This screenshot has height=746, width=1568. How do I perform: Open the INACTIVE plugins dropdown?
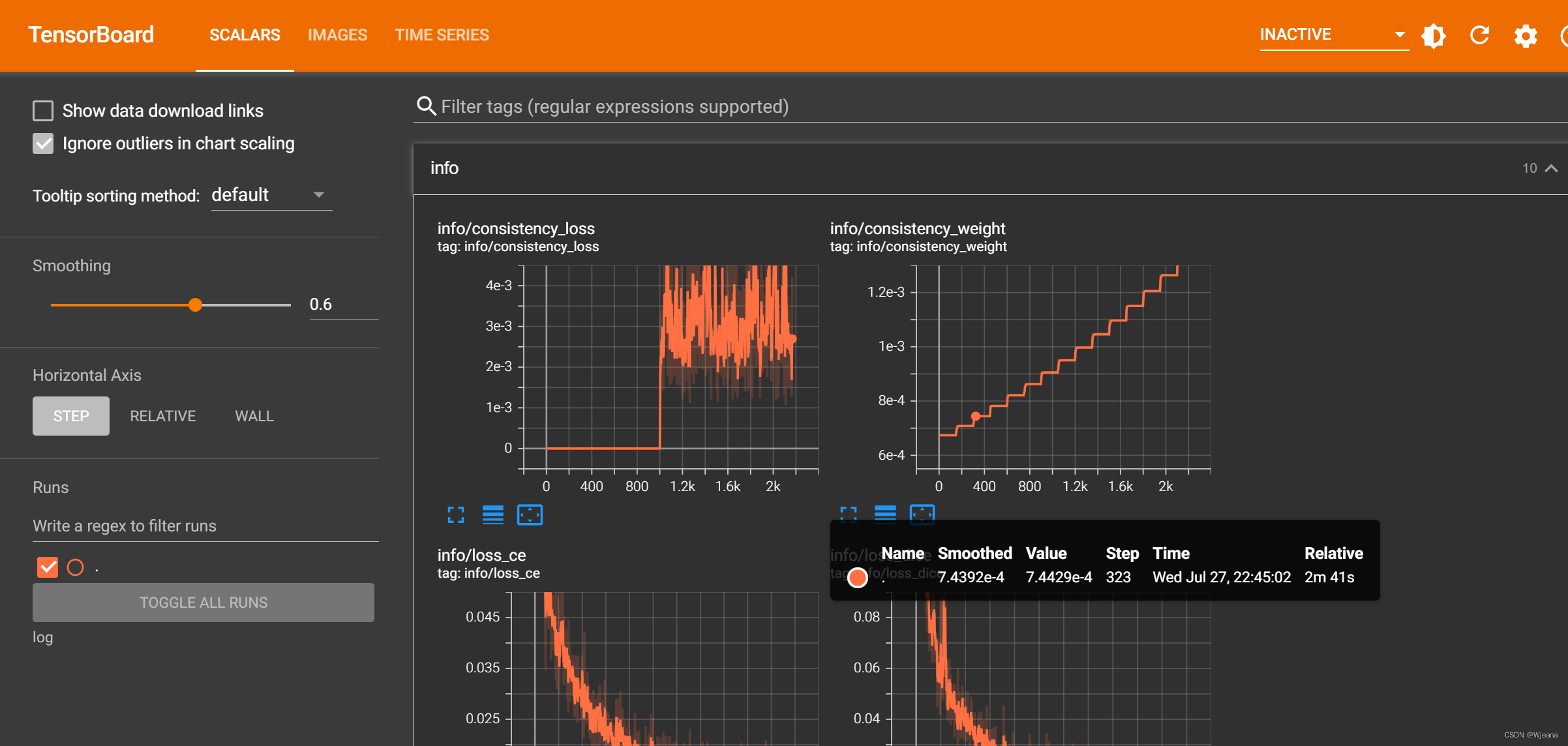point(1333,35)
